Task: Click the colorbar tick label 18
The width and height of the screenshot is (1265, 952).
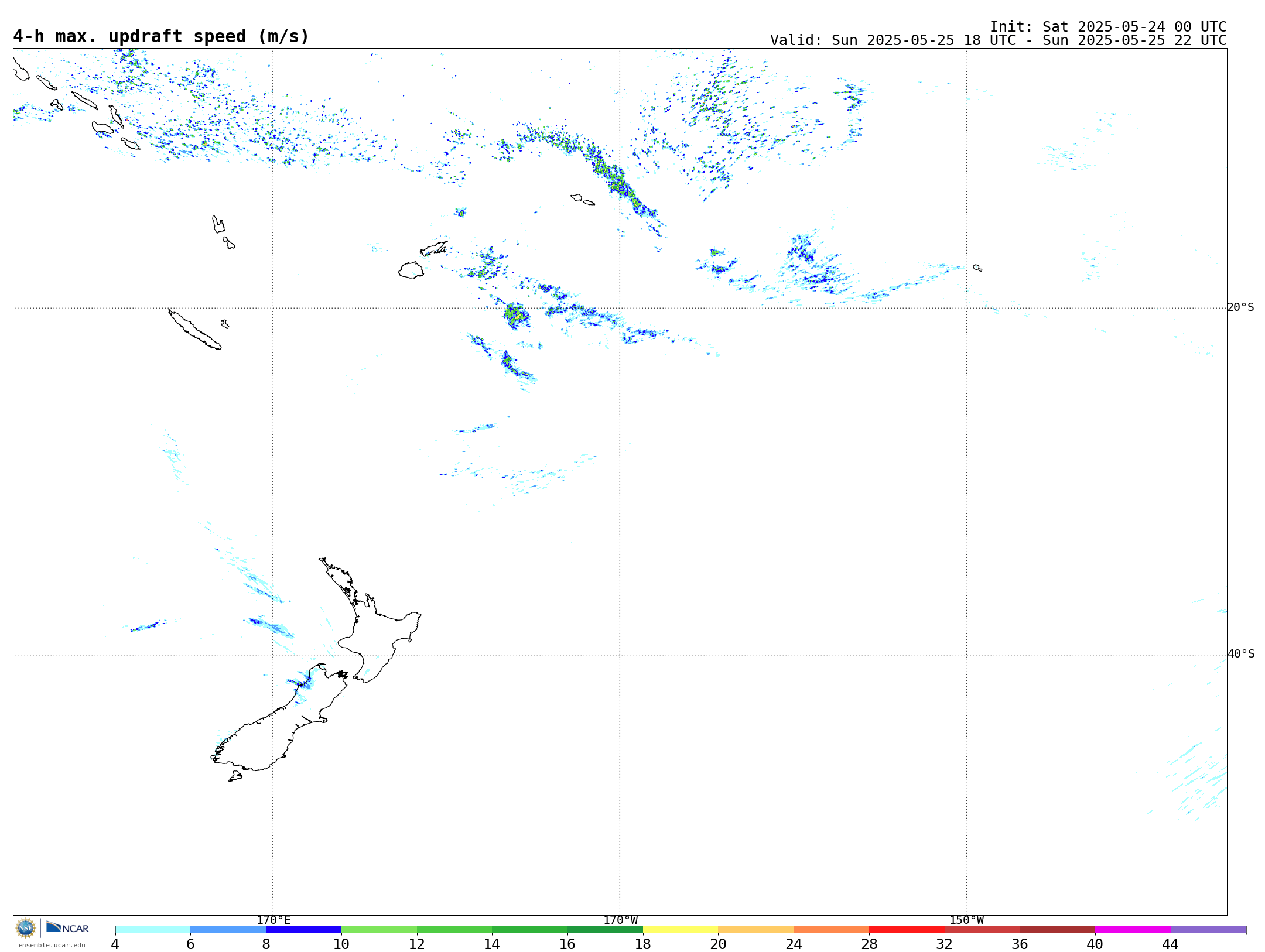Action: [x=643, y=944]
